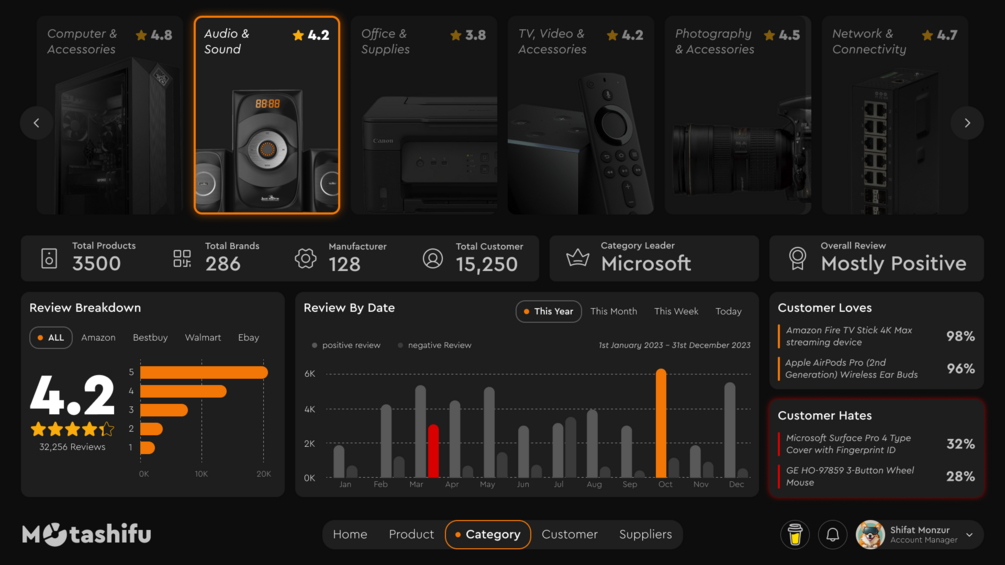
Task: Select Today date range
Action: click(x=728, y=311)
